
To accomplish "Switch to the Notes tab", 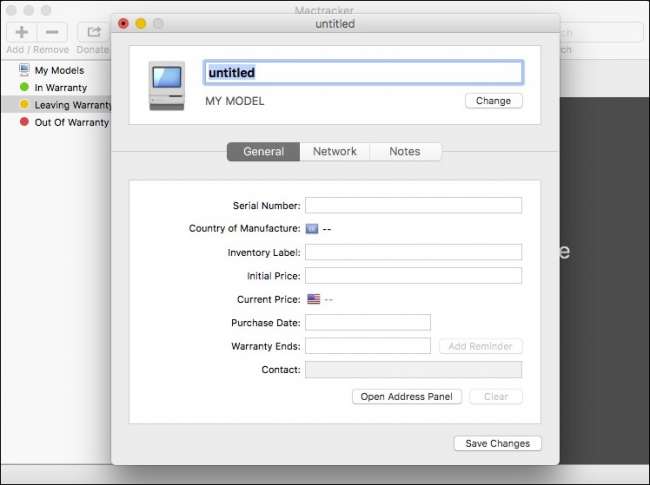I will coord(405,151).
